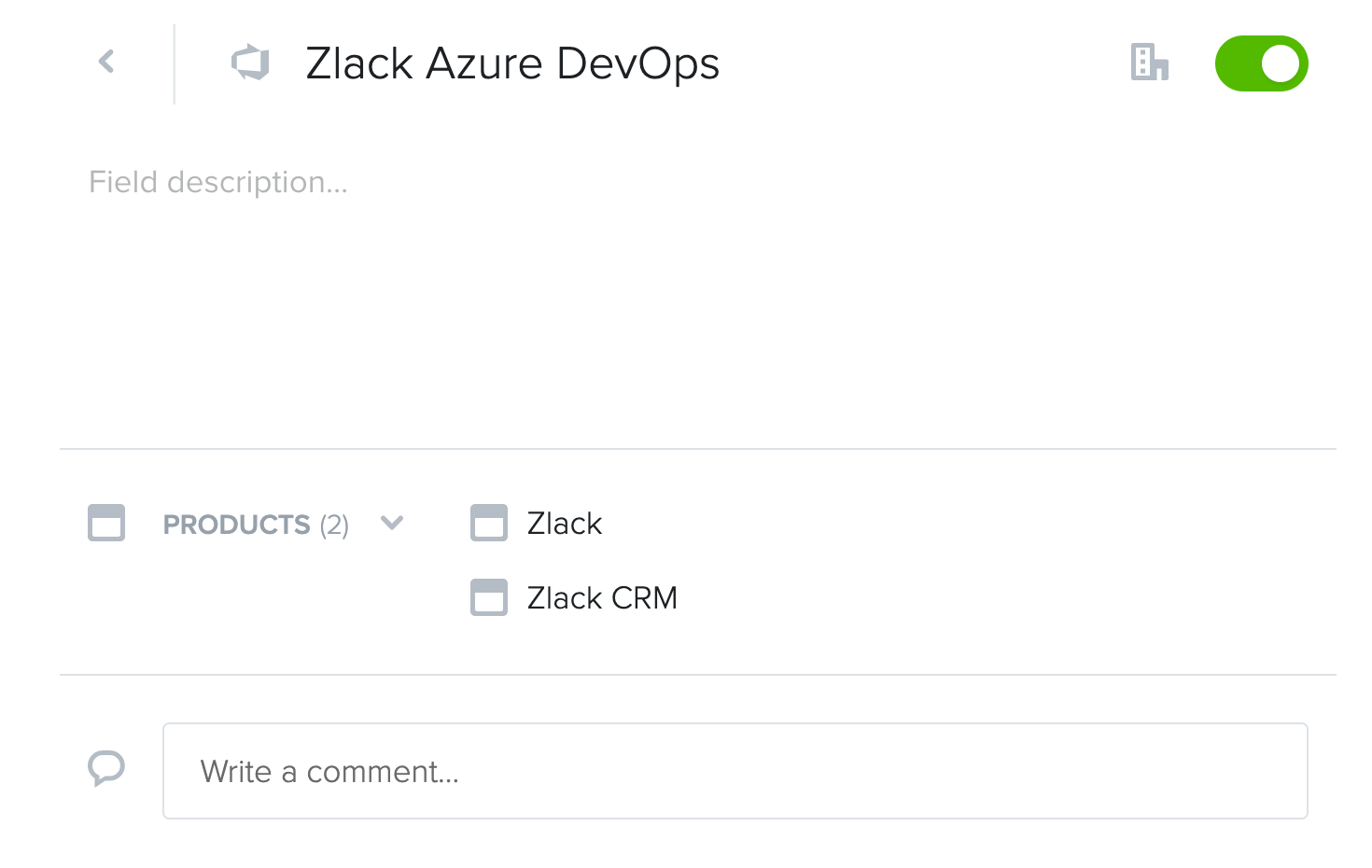Go back using the left chevron arrow

pos(106,63)
